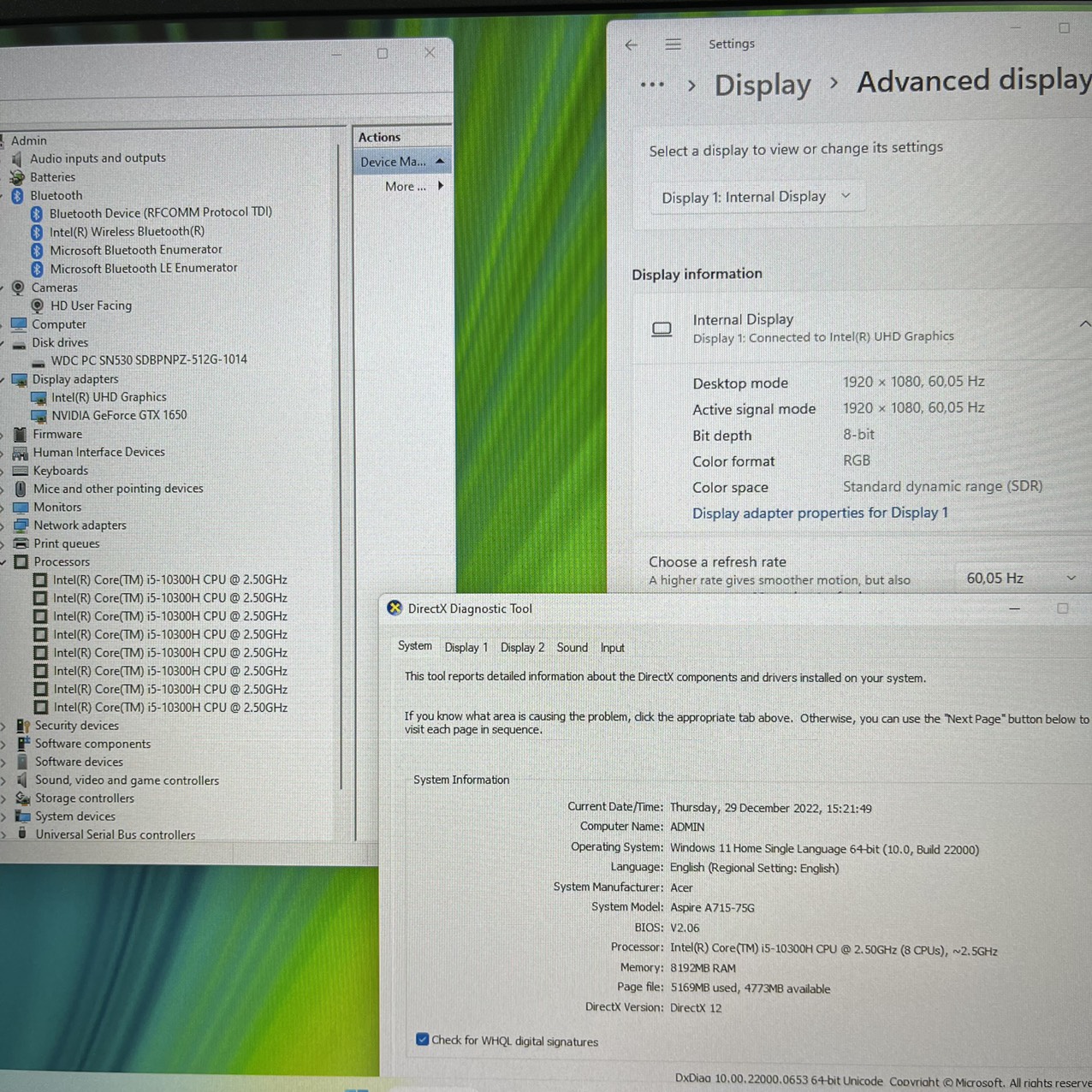Maximize the Device Manager window
The width and height of the screenshot is (1092, 1092).
(x=383, y=53)
